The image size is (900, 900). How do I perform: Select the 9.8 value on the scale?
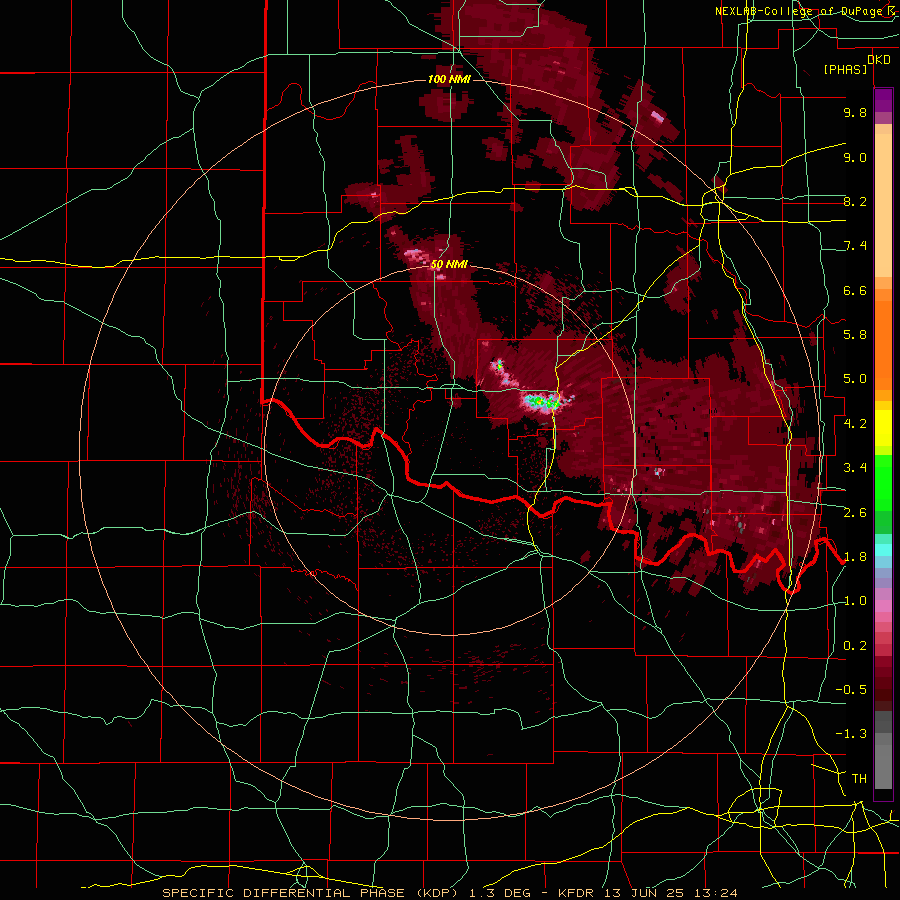pyautogui.click(x=855, y=112)
